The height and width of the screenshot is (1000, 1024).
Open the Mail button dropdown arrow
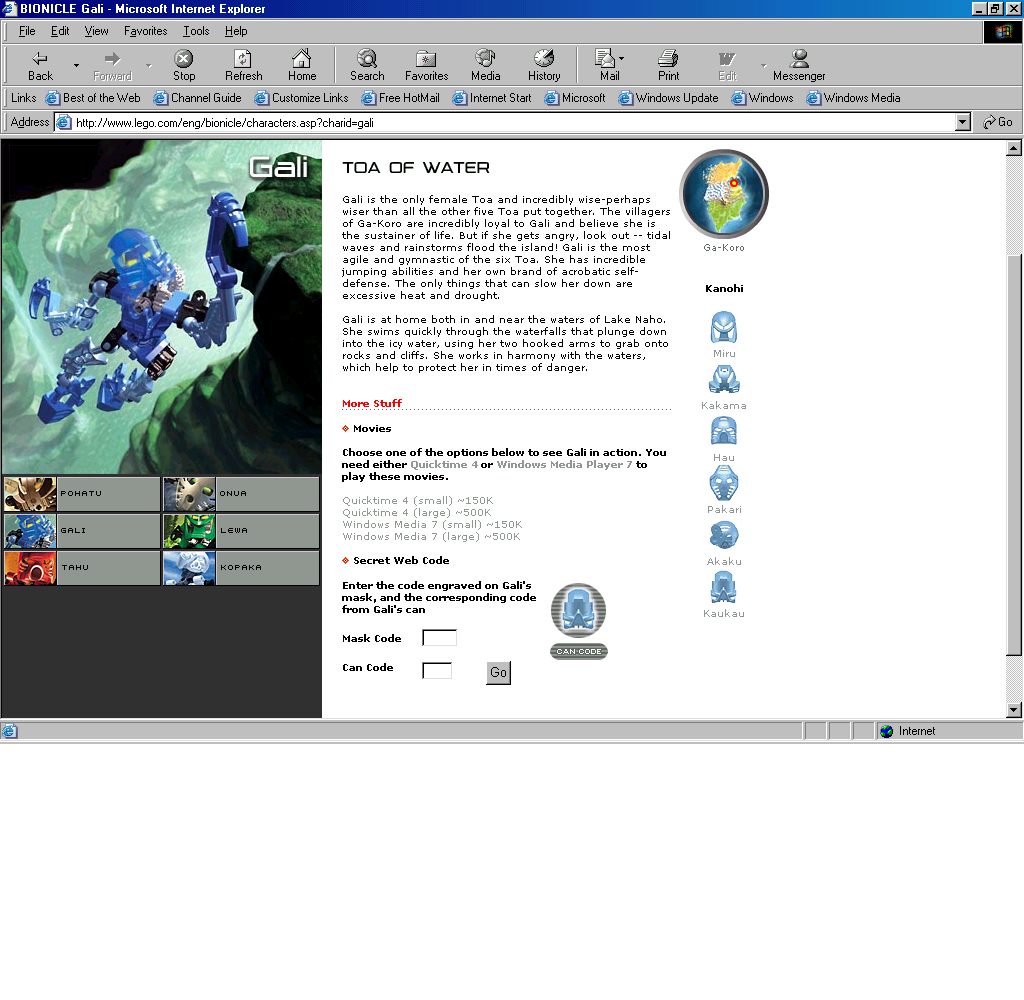tap(621, 58)
